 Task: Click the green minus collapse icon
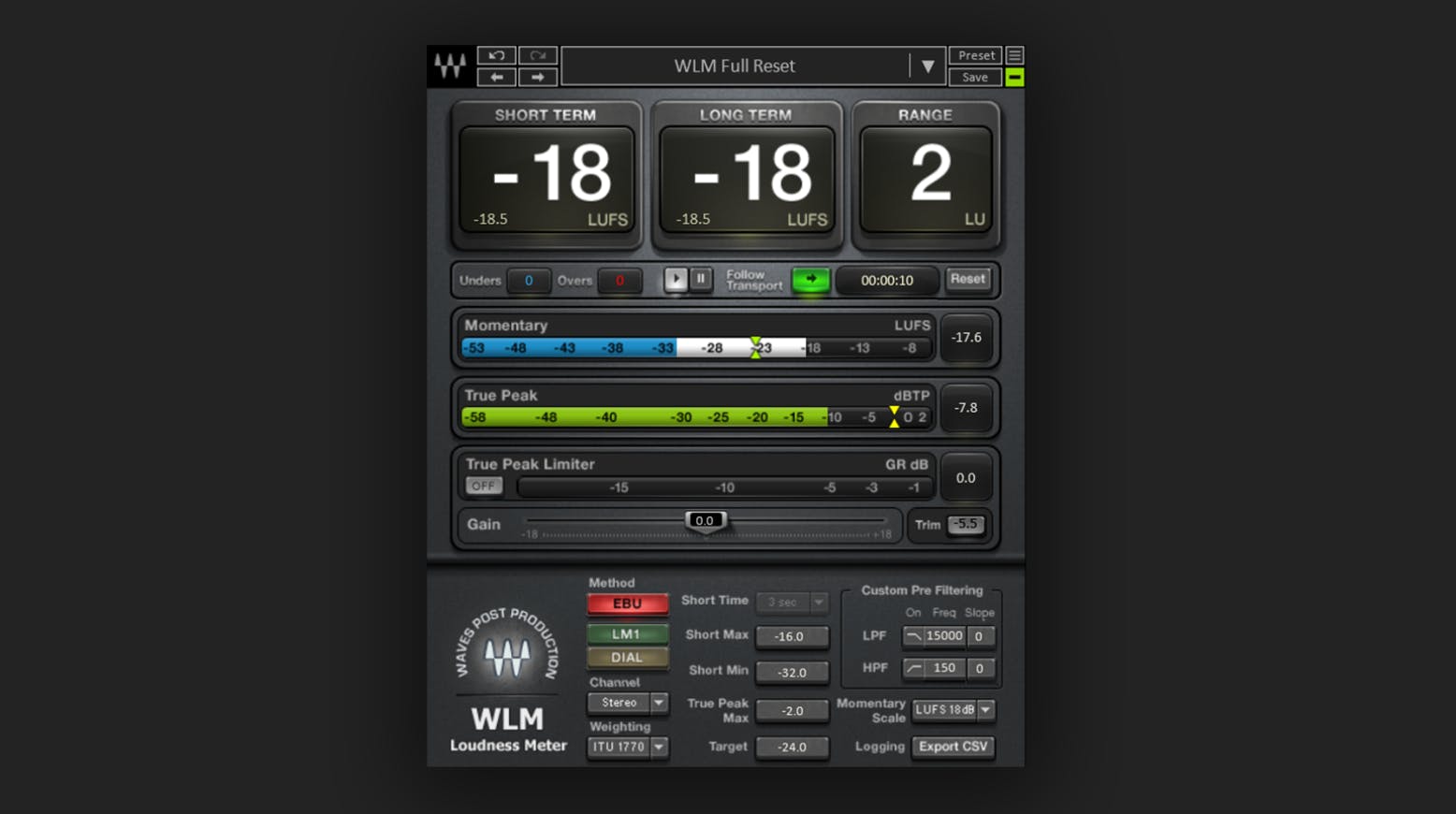click(x=1014, y=78)
